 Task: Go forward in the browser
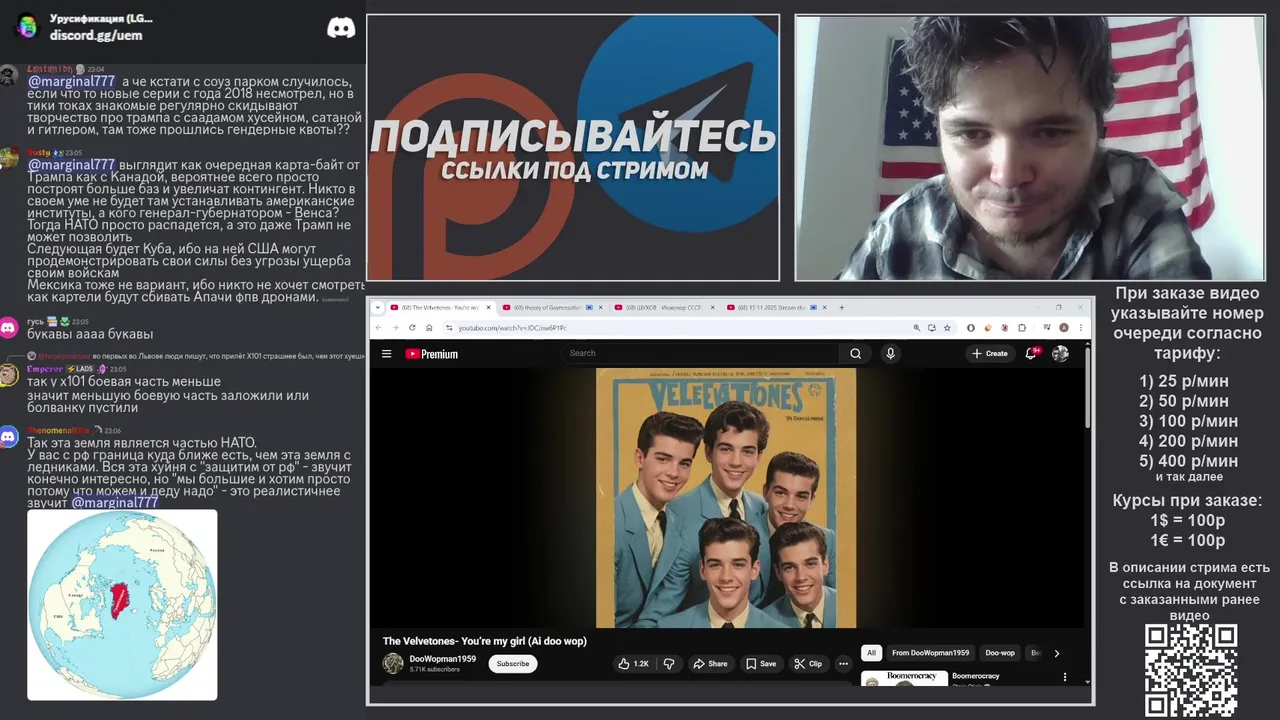pyautogui.click(x=395, y=327)
